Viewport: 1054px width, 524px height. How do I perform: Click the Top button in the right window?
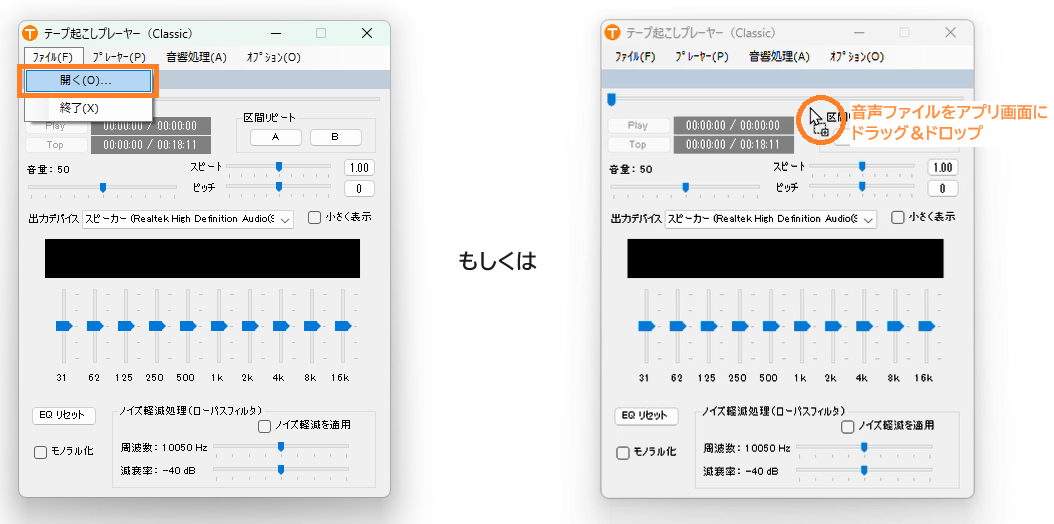tap(637, 145)
